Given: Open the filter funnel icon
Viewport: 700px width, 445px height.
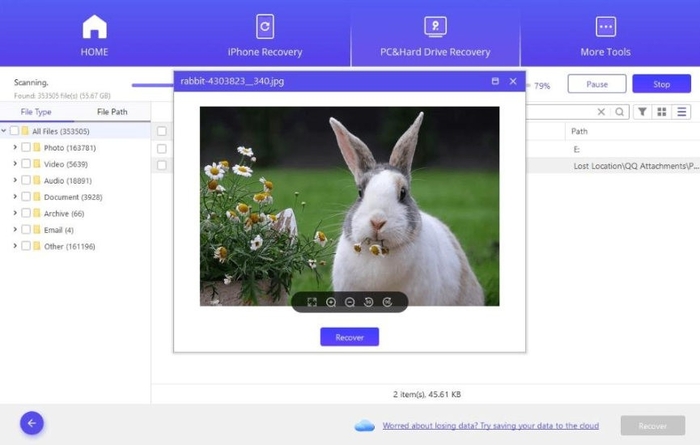Looking at the screenshot, I should point(643,112).
